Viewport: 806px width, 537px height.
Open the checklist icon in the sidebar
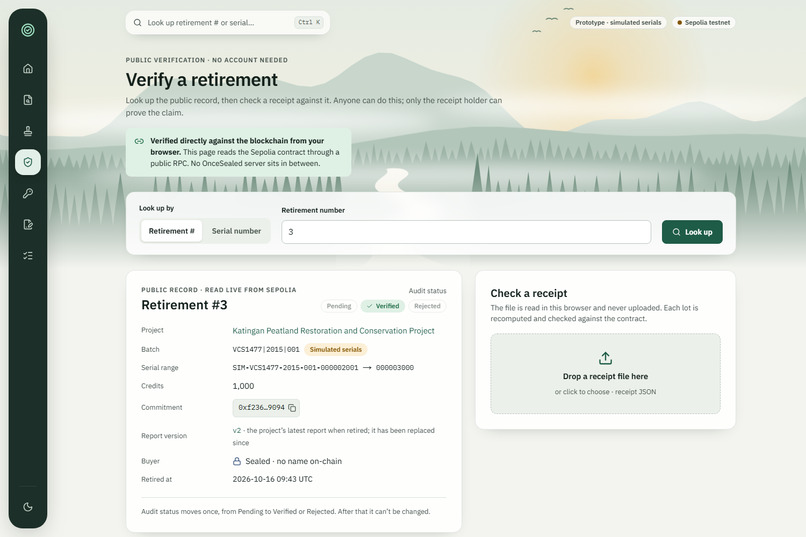[28, 255]
